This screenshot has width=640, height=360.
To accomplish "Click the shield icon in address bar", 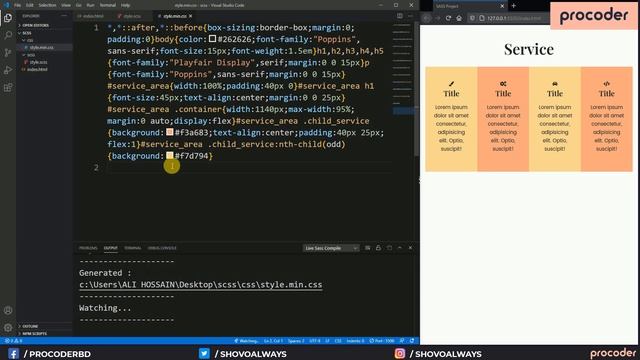I will point(472,18).
